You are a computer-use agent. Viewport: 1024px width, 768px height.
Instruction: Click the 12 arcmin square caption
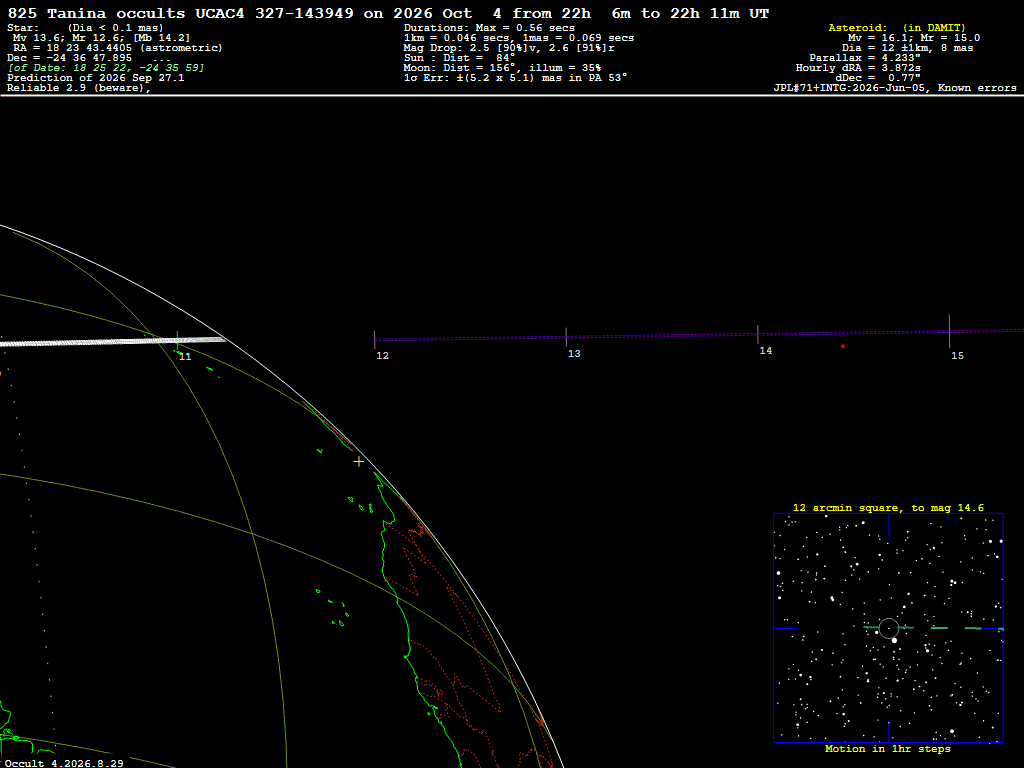click(888, 507)
